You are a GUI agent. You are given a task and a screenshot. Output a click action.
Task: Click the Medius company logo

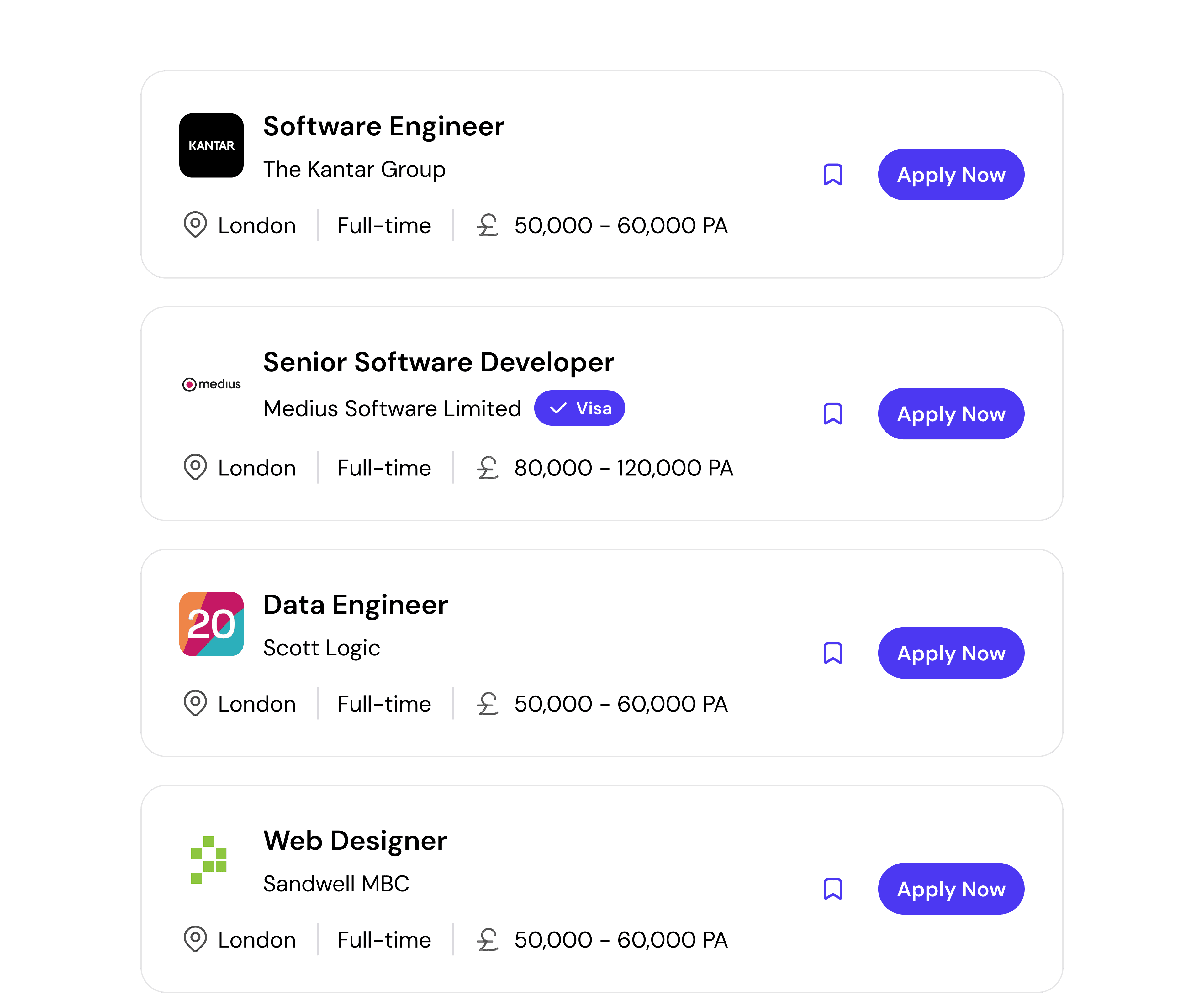click(212, 384)
